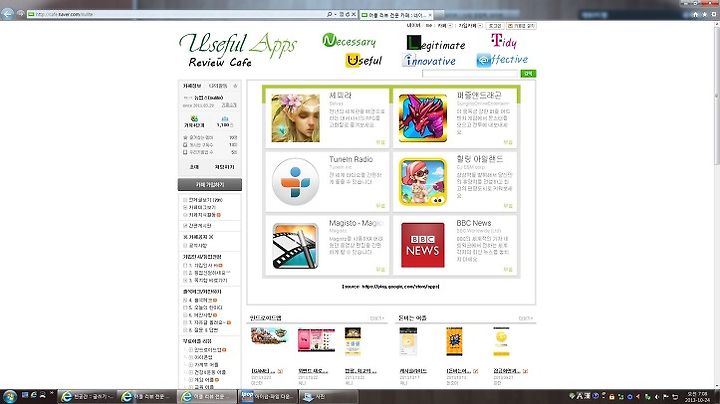Switch to the active IE taskbar window
Viewport: 720px width, 404px height.
coord(208,396)
